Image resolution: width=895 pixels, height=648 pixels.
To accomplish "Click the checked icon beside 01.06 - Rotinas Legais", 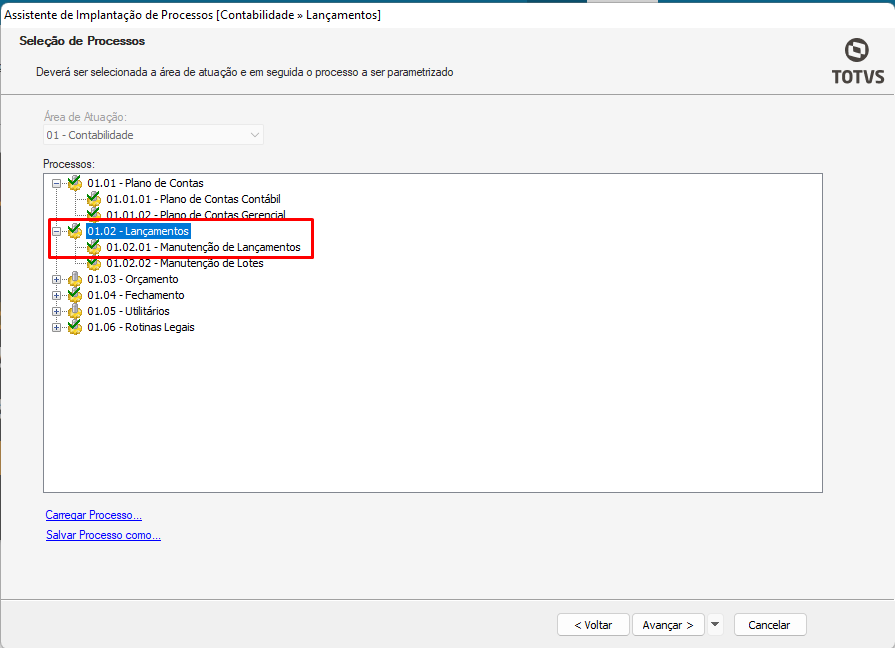I will (75, 327).
